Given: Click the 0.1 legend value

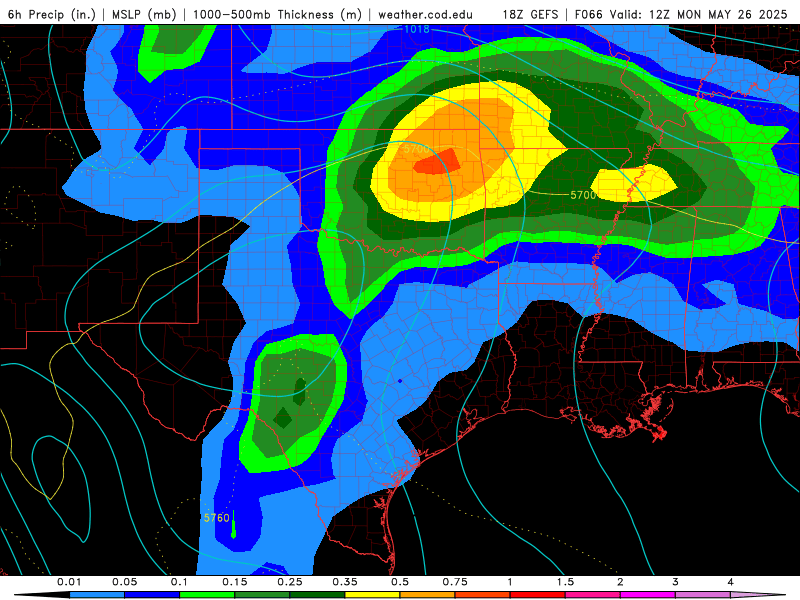Looking at the screenshot, I should click(x=180, y=582).
